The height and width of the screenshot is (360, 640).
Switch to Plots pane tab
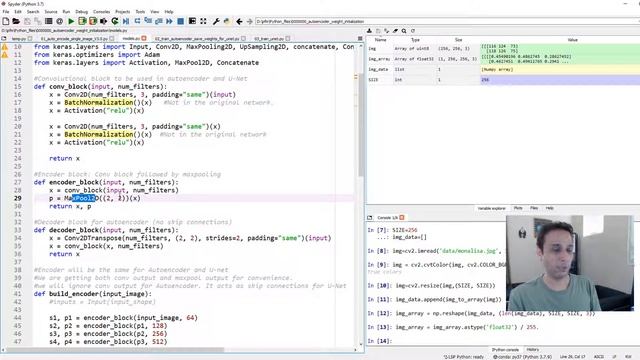tap(518, 208)
